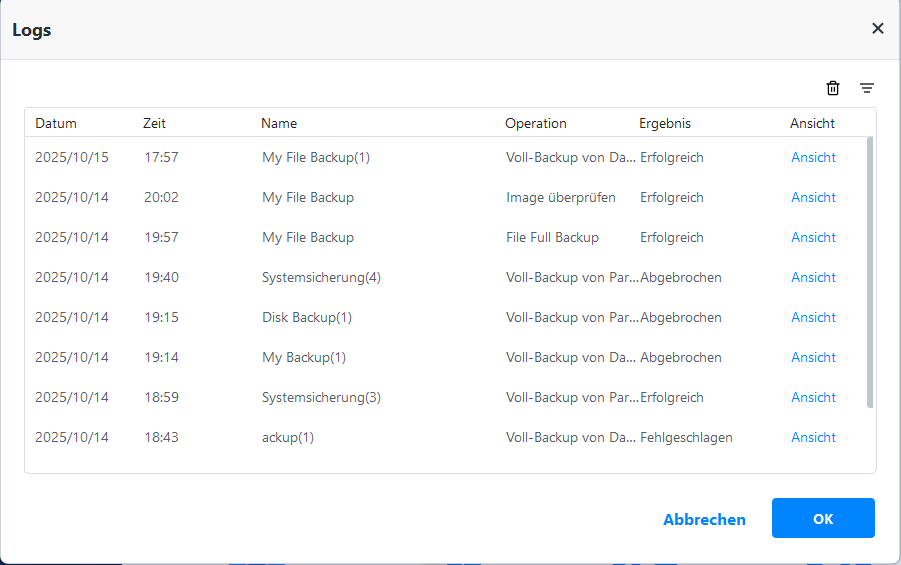The image size is (901, 565).
Task: Close the Logs dialog with the X
Action: point(878,28)
